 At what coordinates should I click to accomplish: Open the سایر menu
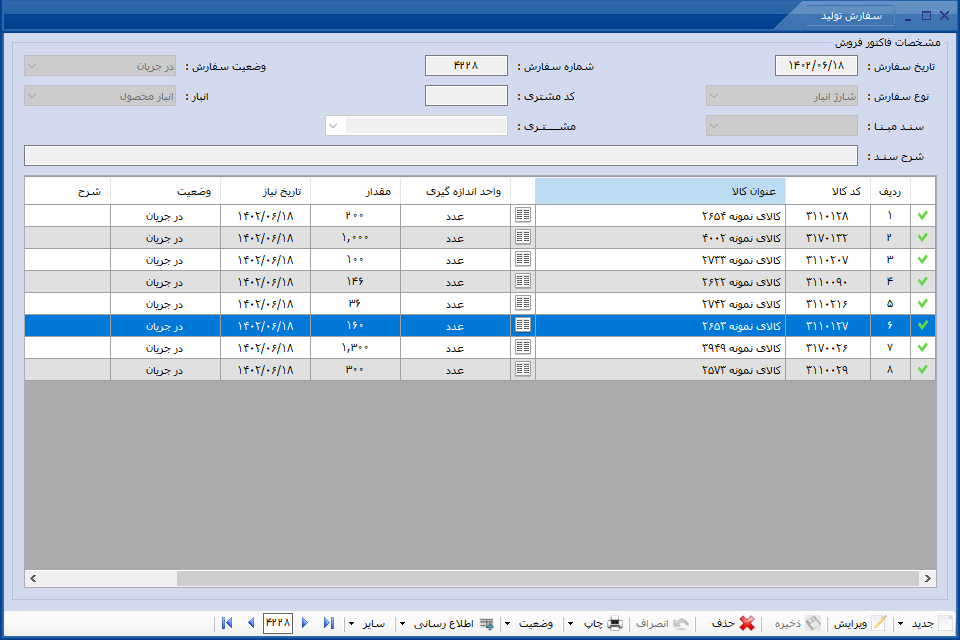click(367, 623)
